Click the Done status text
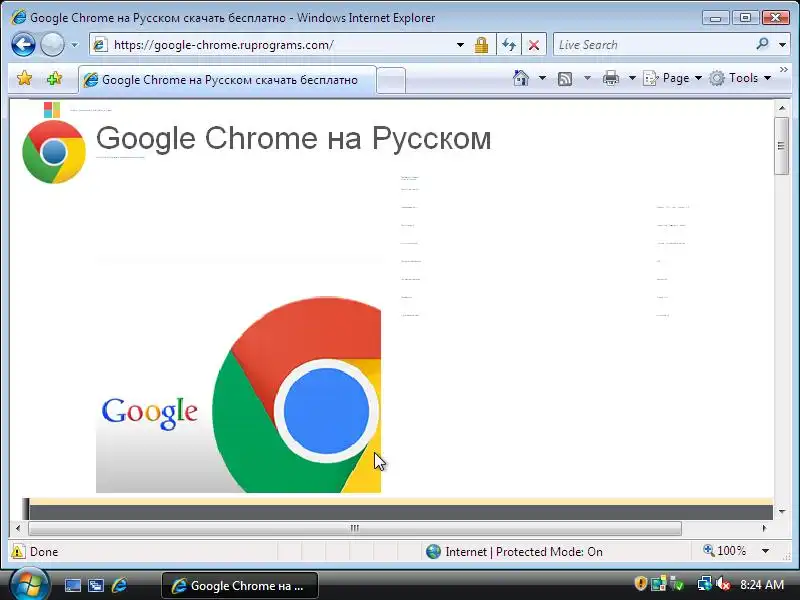 [x=44, y=552]
